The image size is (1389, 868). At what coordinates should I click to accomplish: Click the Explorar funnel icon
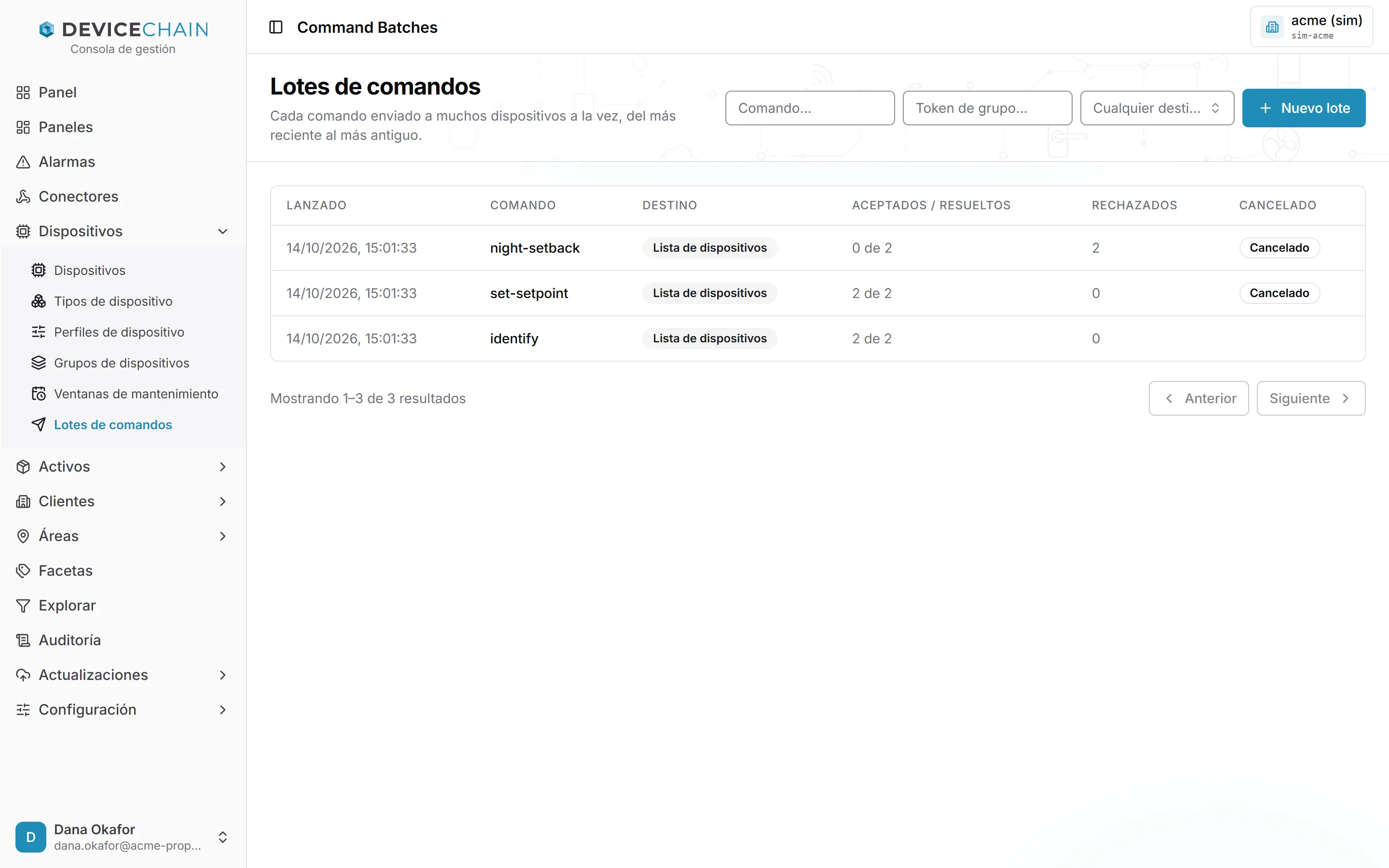coord(23,606)
